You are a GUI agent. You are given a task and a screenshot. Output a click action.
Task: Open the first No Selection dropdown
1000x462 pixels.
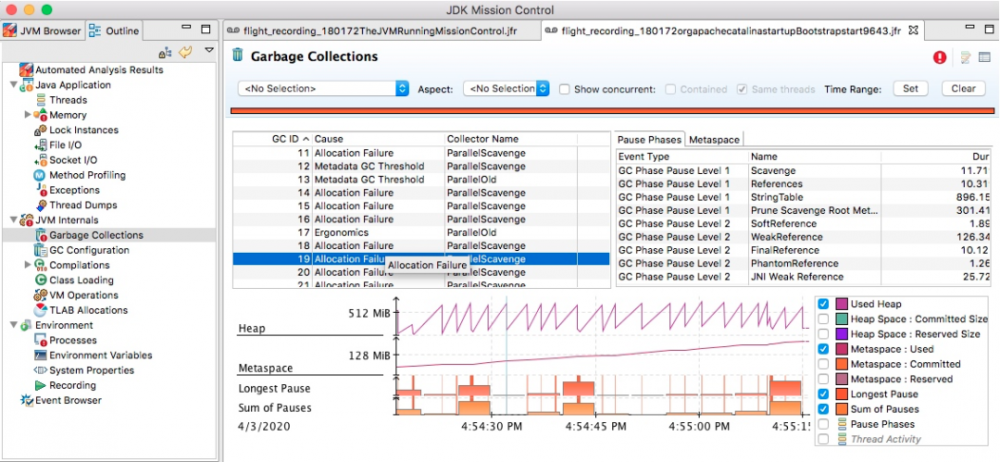click(323, 89)
